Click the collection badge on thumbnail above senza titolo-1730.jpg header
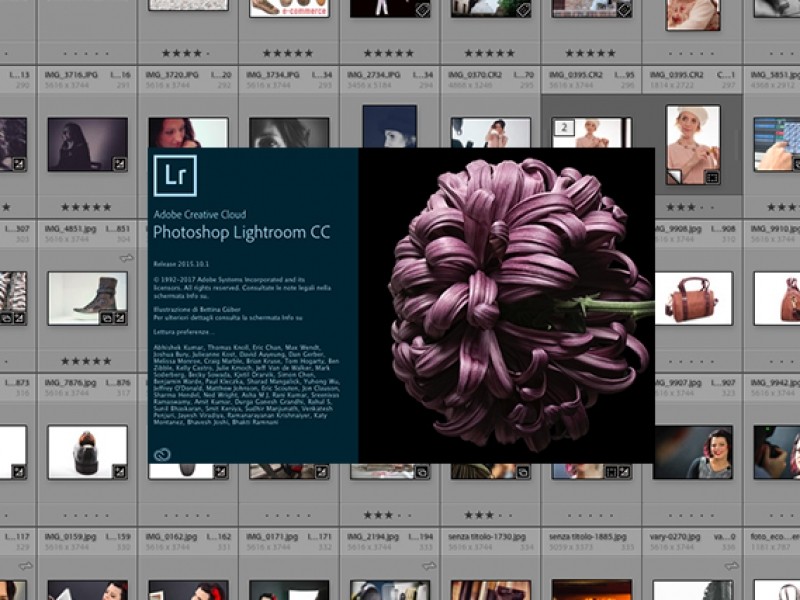The height and width of the screenshot is (600, 800). click(523, 472)
